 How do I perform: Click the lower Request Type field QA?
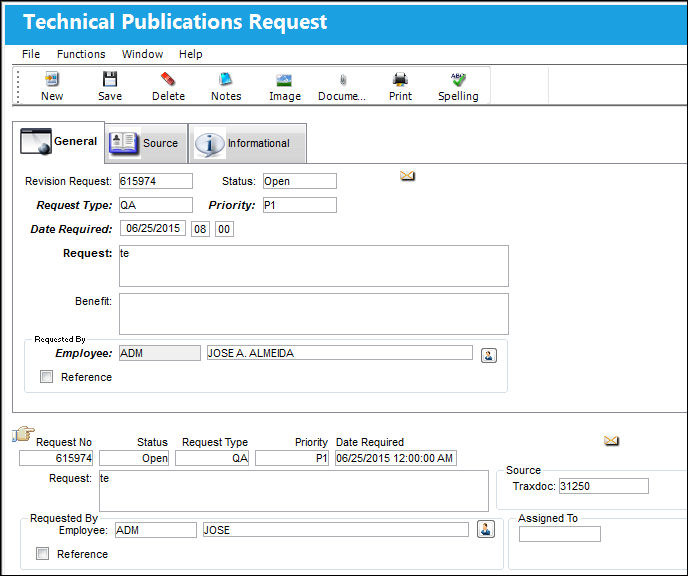212,458
